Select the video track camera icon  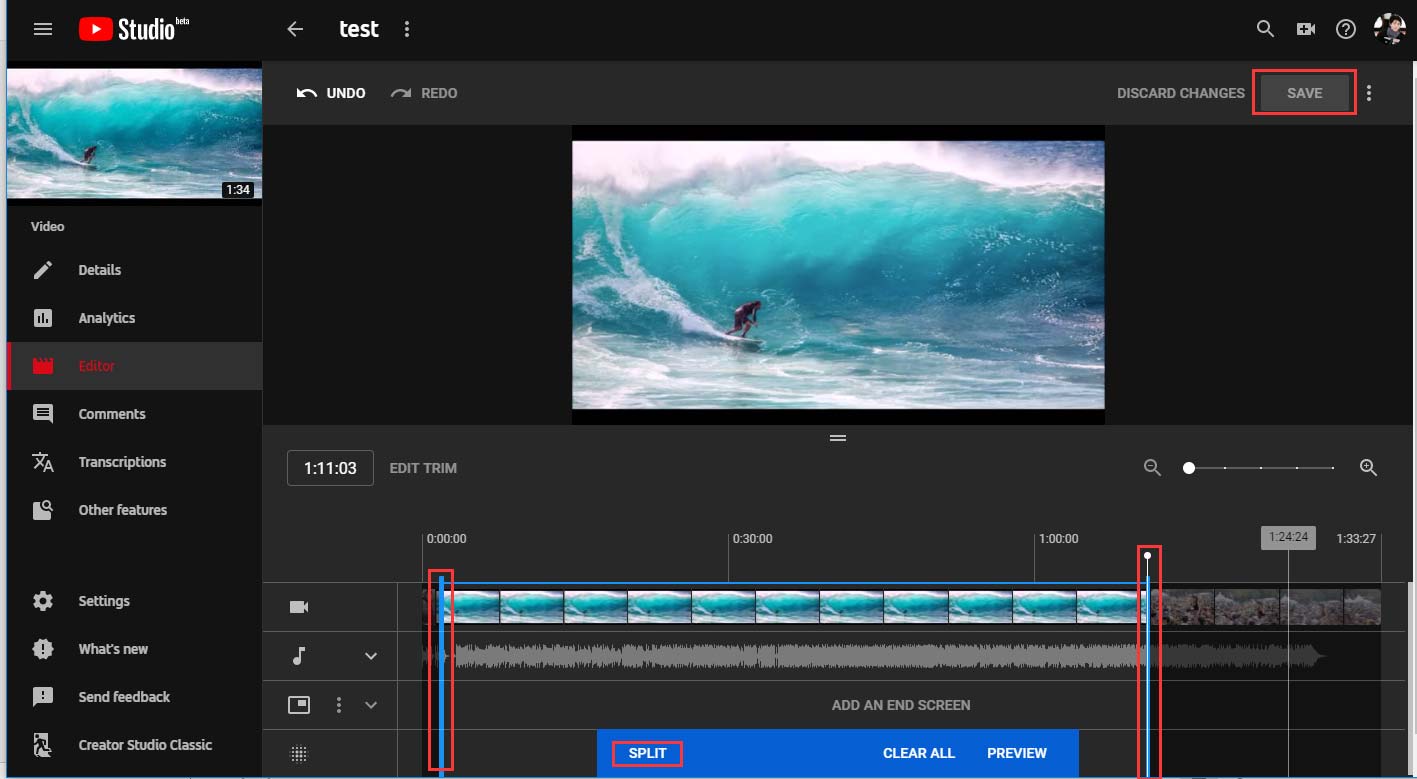[298, 606]
